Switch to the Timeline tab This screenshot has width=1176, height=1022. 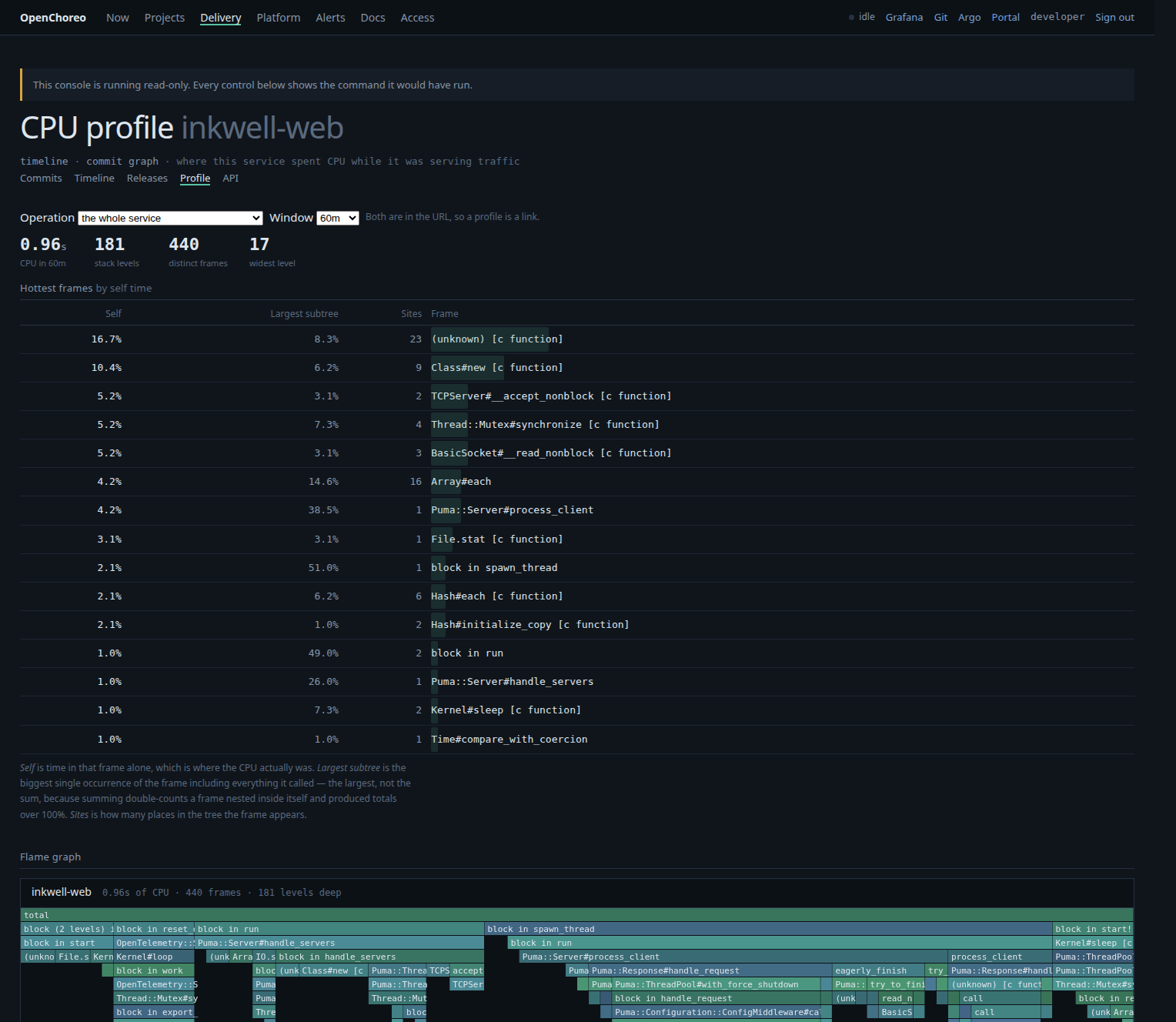tap(94, 178)
